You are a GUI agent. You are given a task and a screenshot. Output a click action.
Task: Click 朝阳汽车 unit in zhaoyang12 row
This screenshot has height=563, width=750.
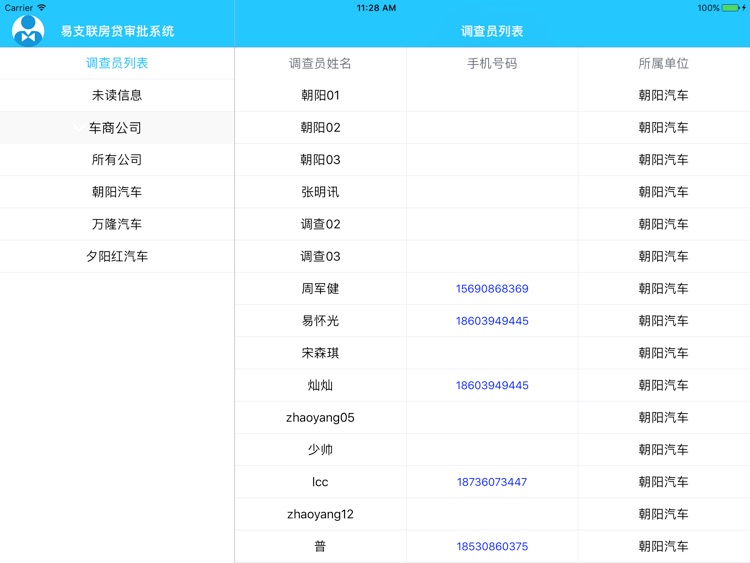pos(663,514)
